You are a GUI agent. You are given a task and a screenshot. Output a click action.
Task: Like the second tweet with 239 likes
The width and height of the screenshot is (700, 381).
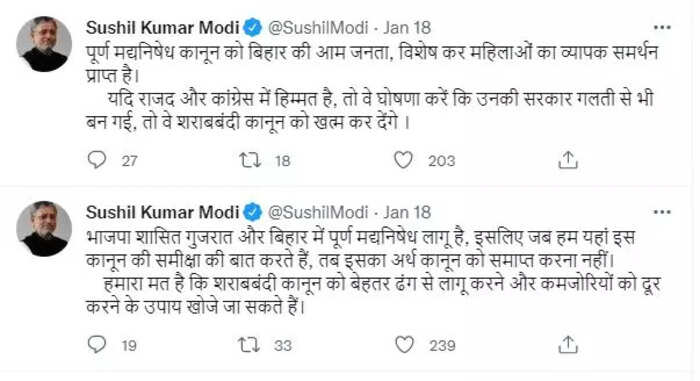click(x=404, y=345)
